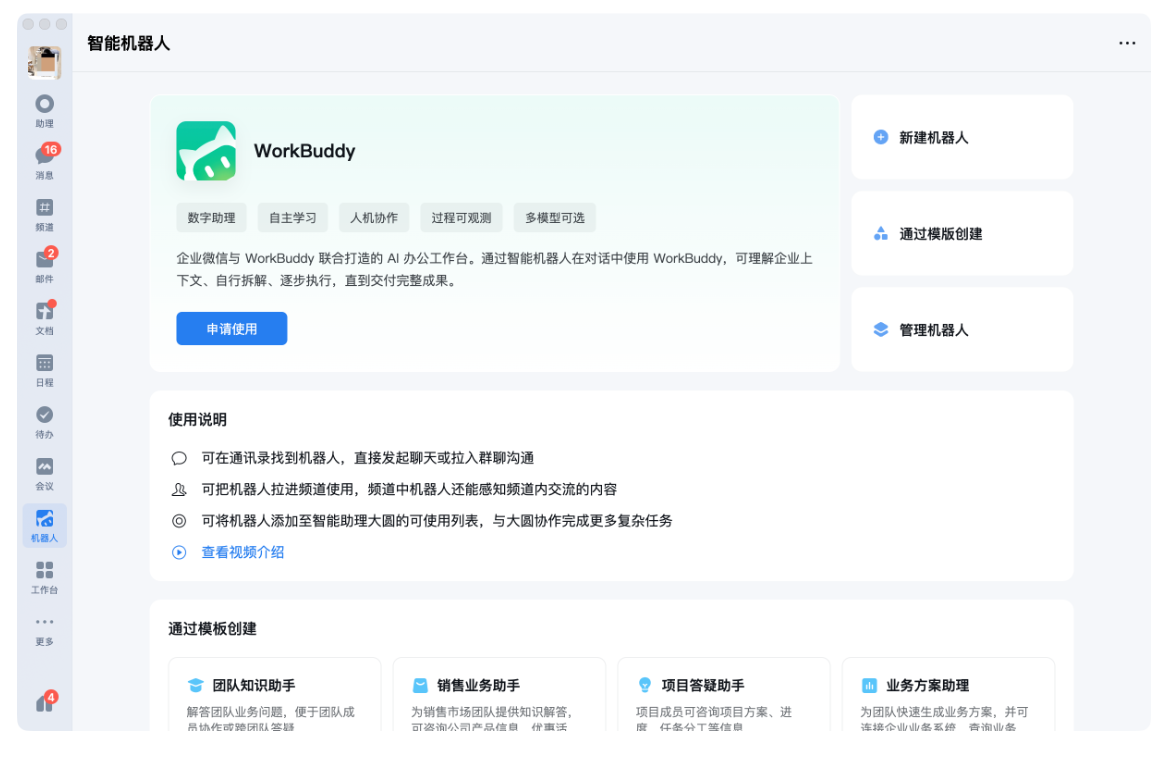Open the top-right three-dot menu
The height and width of the screenshot is (761, 1163).
tap(1127, 43)
